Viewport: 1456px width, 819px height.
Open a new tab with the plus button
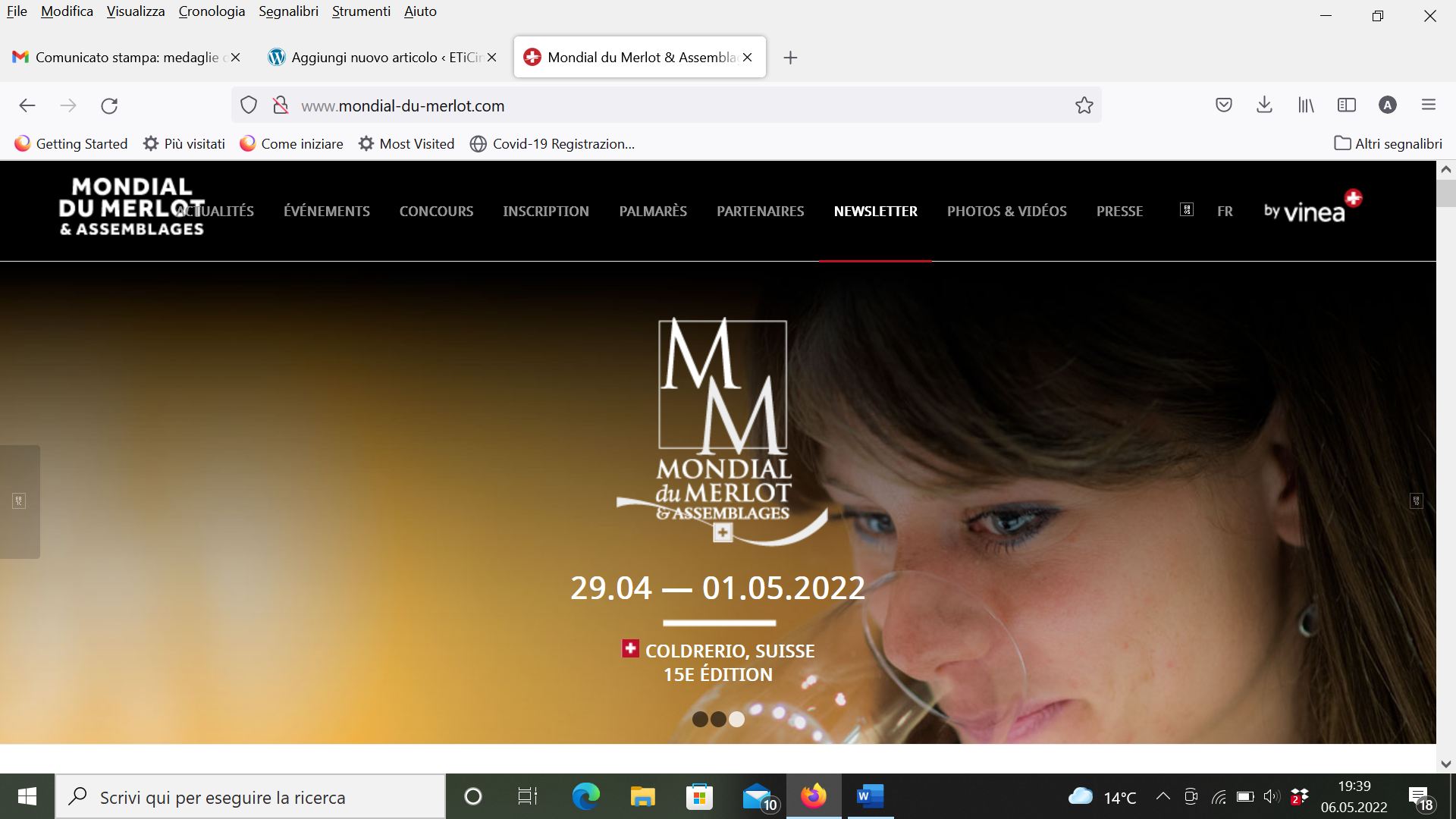[790, 58]
